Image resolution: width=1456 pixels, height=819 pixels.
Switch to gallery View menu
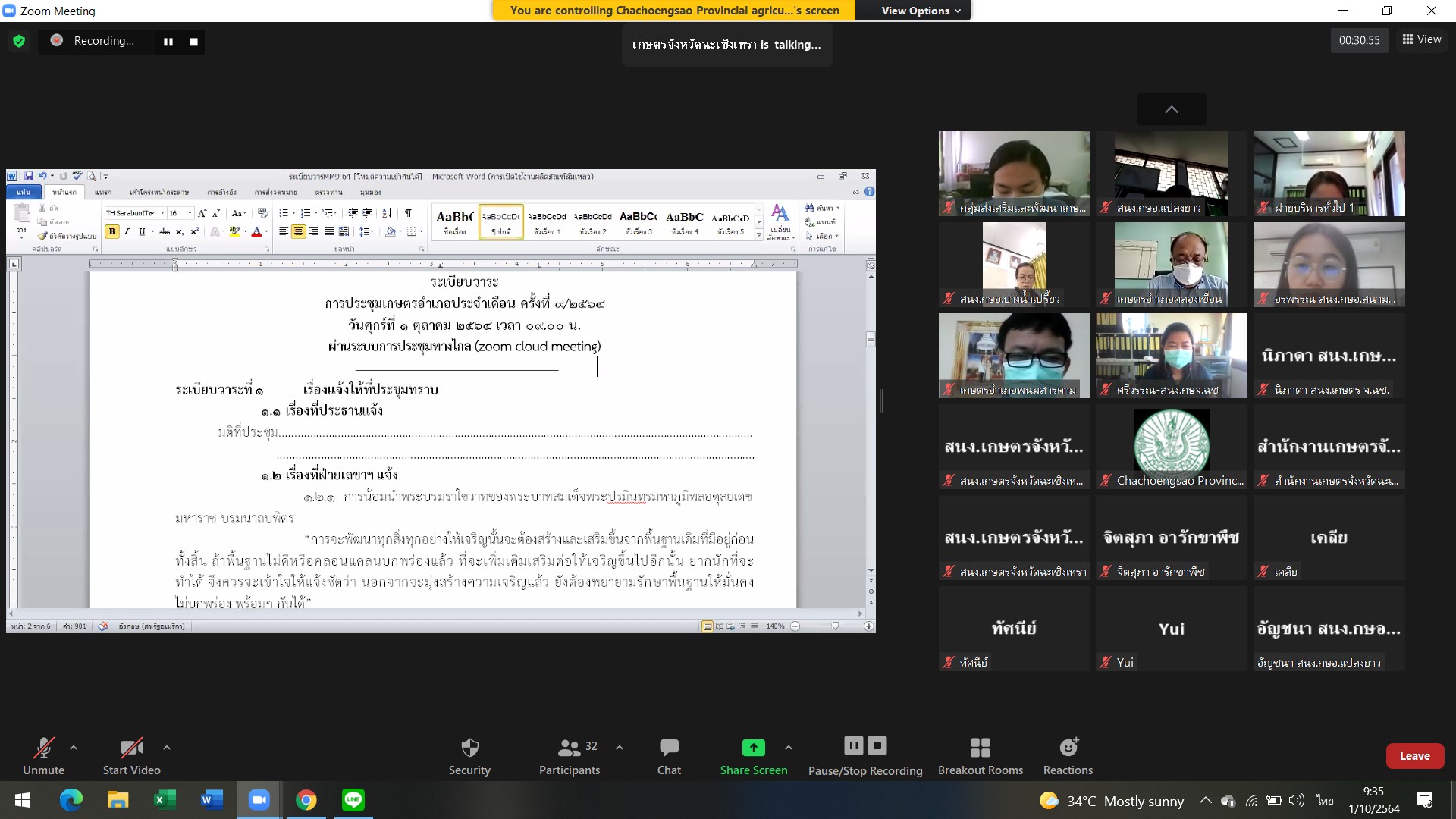[x=1422, y=39]
